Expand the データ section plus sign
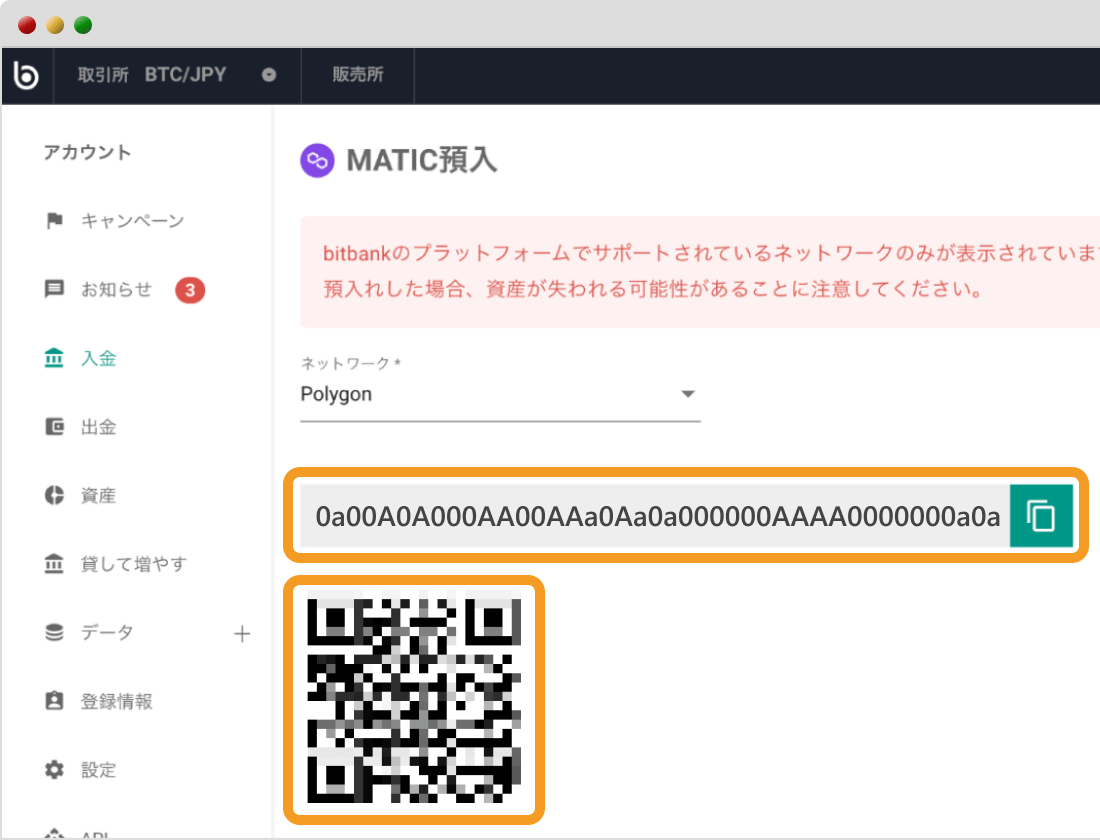The width and height of the screenshot is (1100, 840). pos(242,634)
